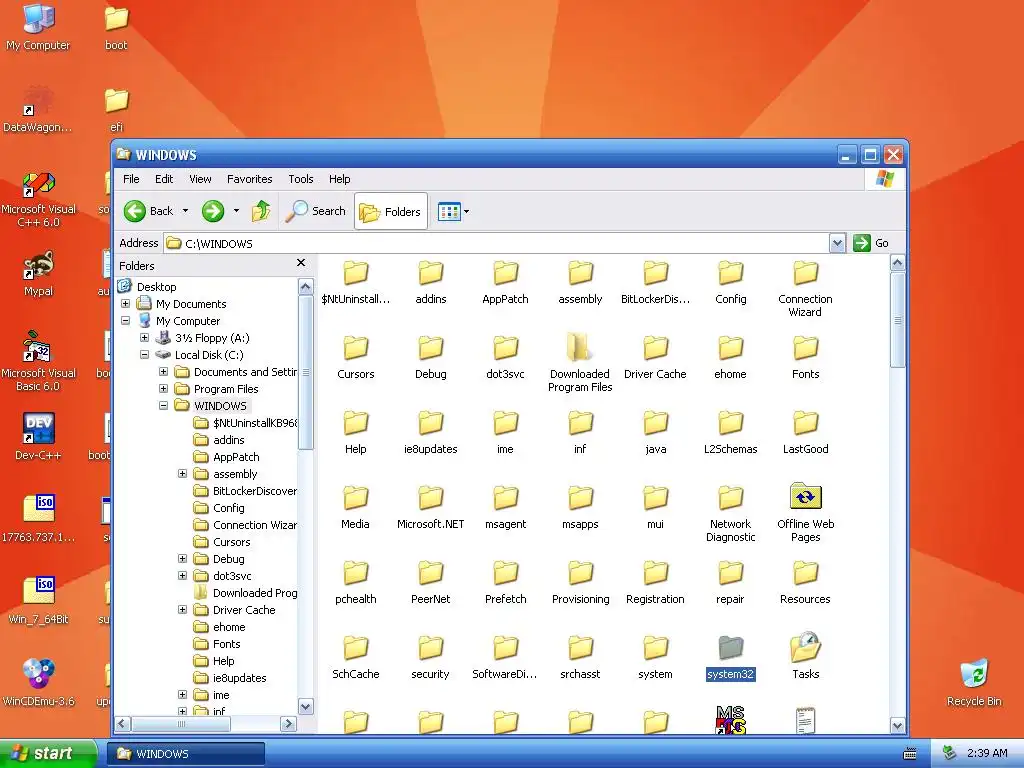The height and width of the screenshot is (768, 1024).
Task: Select the Dev-C++ desktop shortcut
Action: 39,436
